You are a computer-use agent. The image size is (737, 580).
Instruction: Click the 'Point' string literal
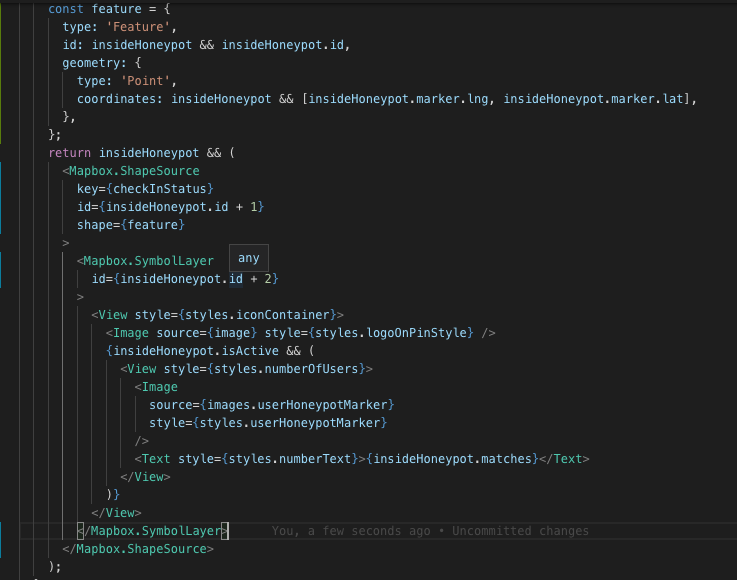click(145, 81)
